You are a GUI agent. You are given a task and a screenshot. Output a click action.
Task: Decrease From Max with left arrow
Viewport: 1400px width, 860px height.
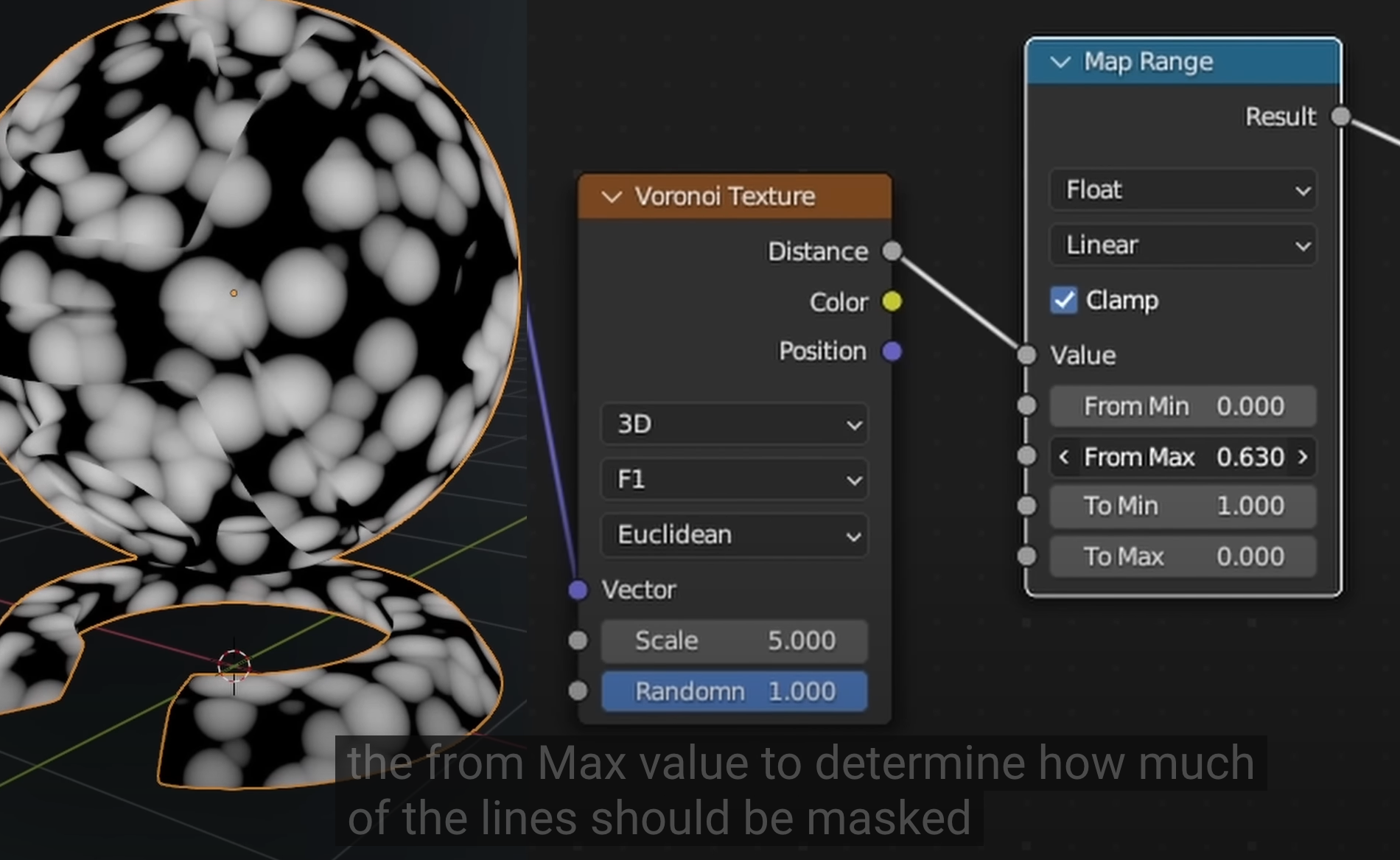(1063, 457)
